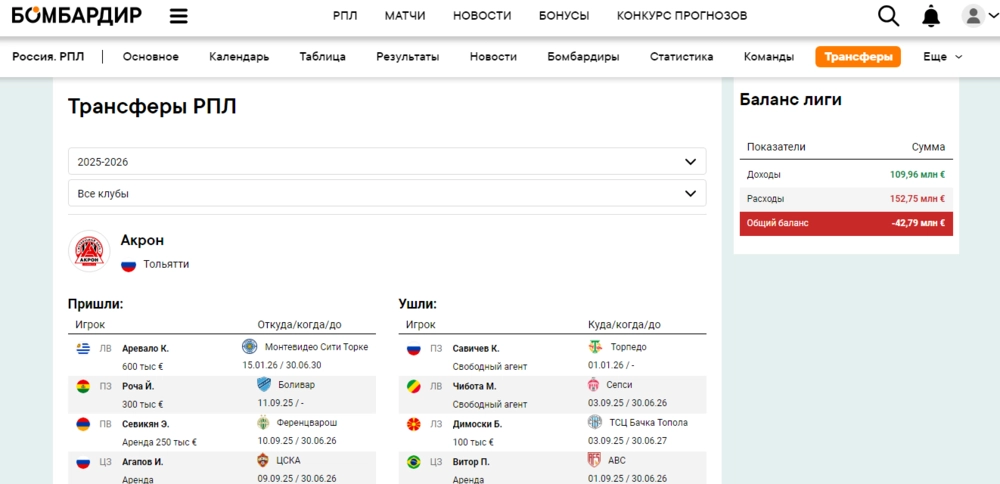Open player link 'Савичев К.'

pyautogui.click(x=476, y=348)
